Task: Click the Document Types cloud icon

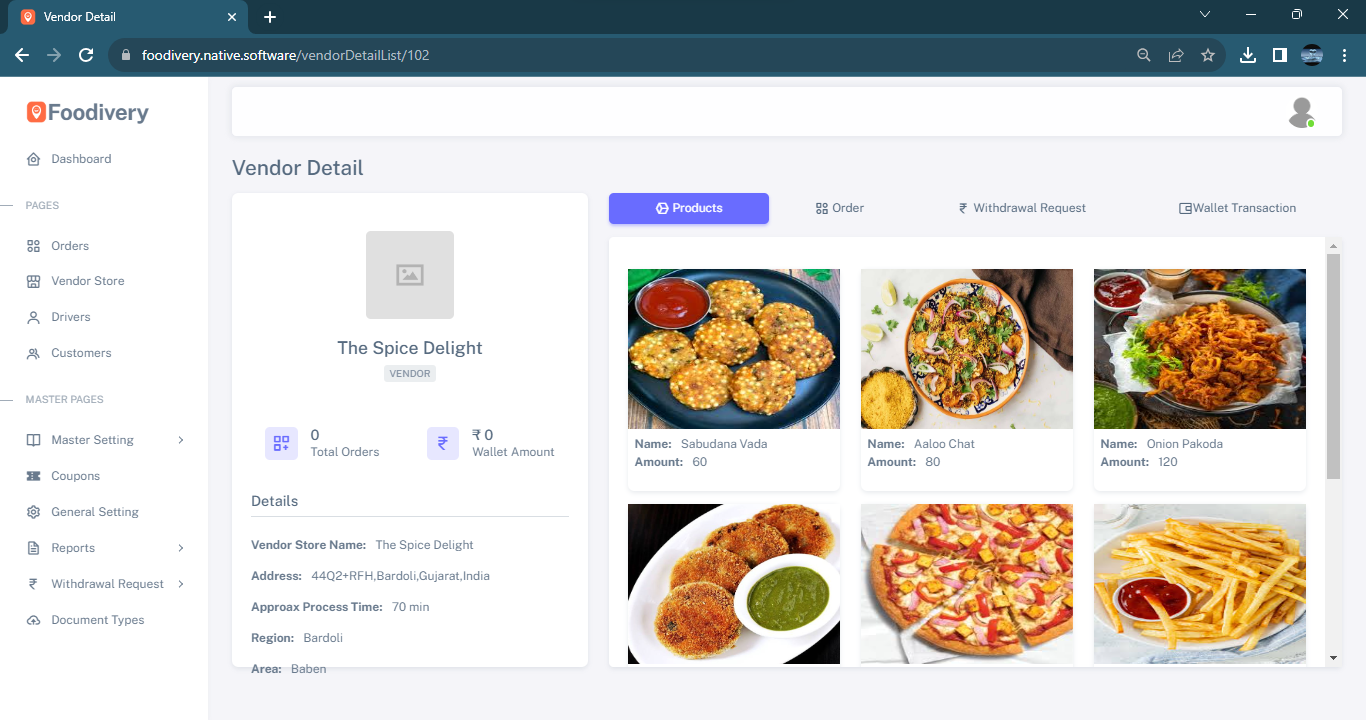Action: 33,621
